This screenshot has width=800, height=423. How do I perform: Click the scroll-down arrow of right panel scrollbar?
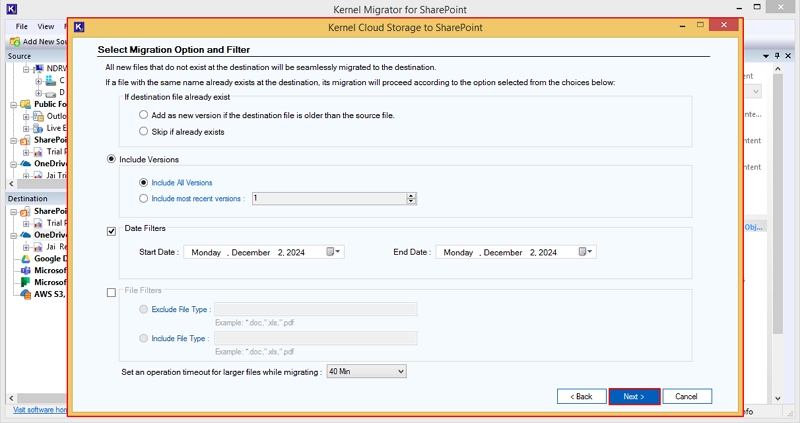click(x=778, y=399)
